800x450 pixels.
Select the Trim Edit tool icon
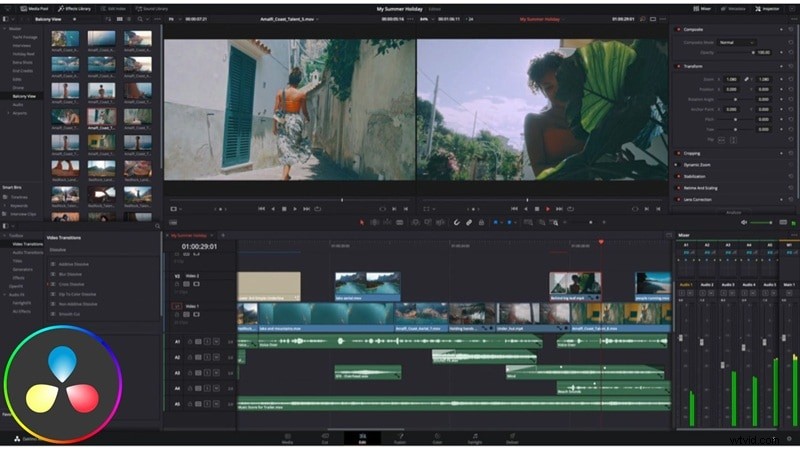pyautogui.click(x=374, y=222)
